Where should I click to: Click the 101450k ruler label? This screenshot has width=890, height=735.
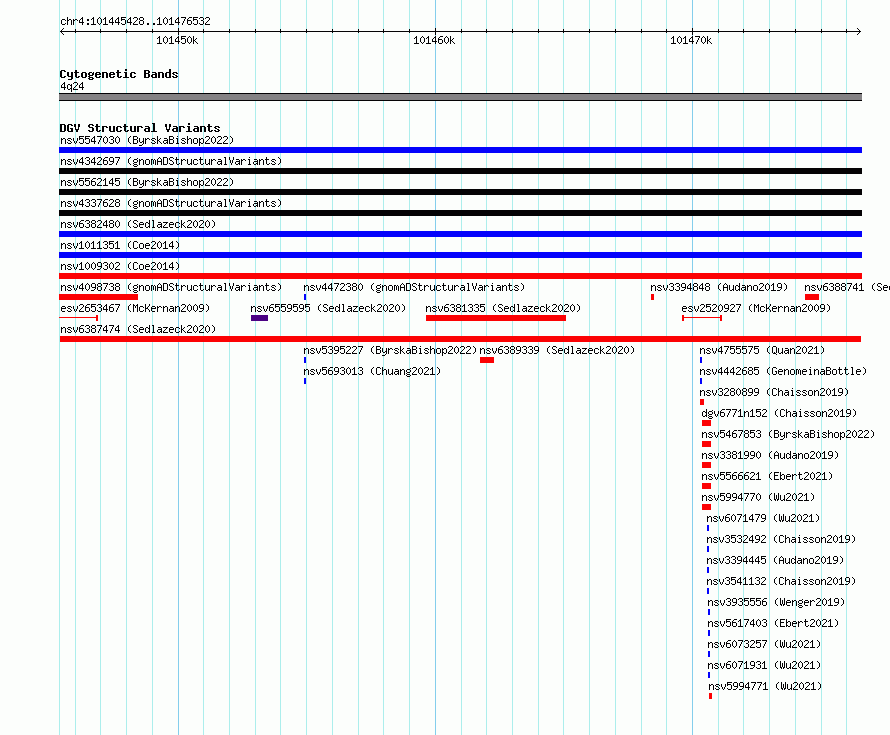(x=177, y=40)
